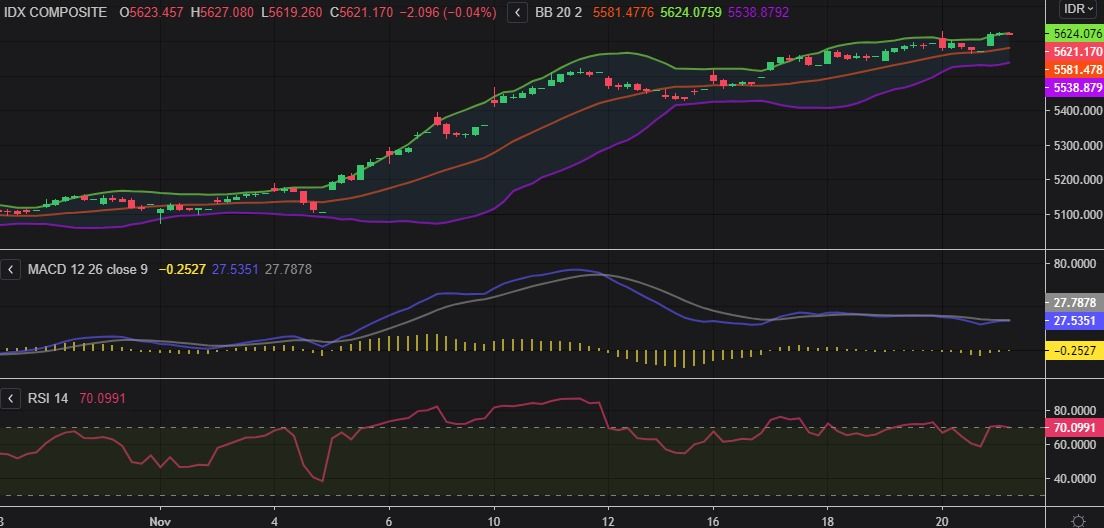Open the IDR currency dropdown
The width and height of the screenshot is (1104, 528).
1078,9
